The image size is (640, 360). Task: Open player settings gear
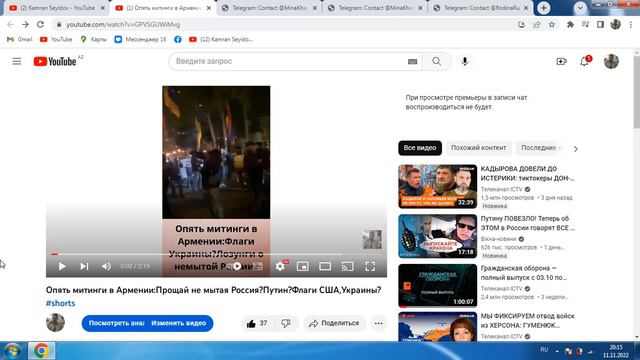click(280, 266)
